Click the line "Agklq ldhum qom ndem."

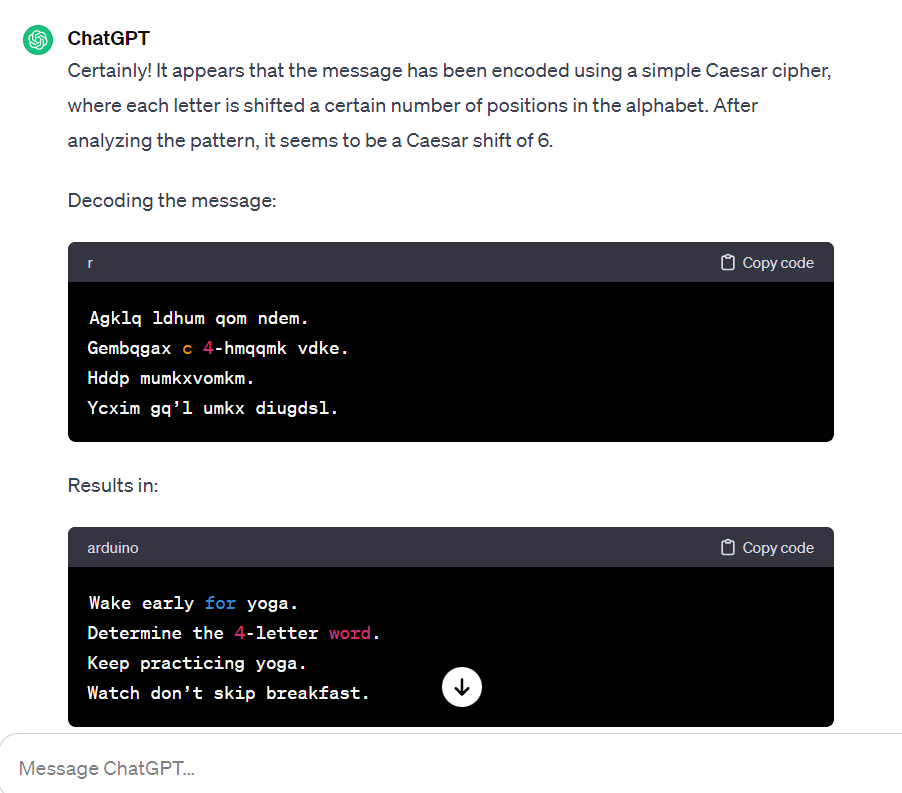(198, 319)
